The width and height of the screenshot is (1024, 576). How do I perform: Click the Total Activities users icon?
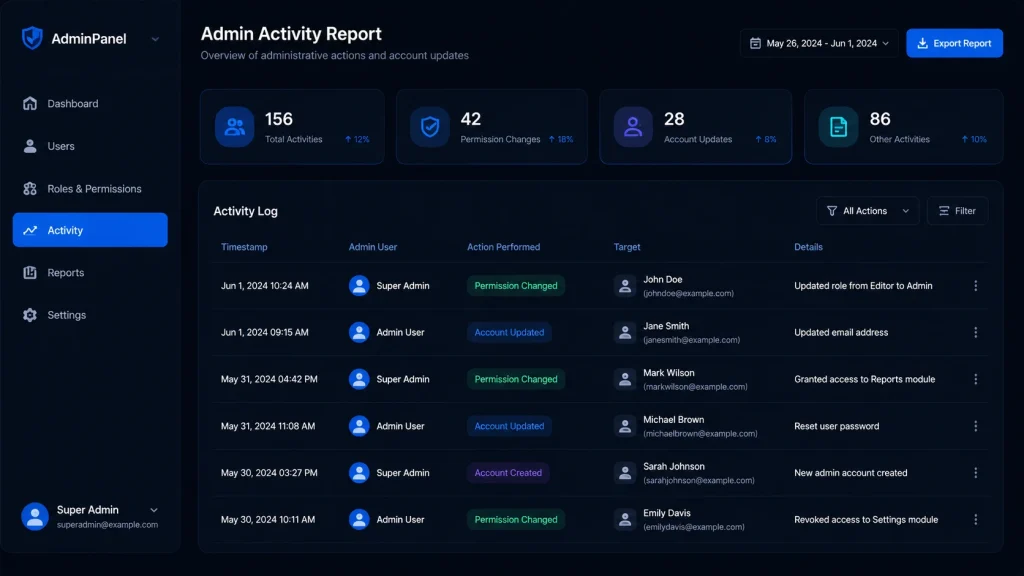pyautogui.click(x=234, y=127)
